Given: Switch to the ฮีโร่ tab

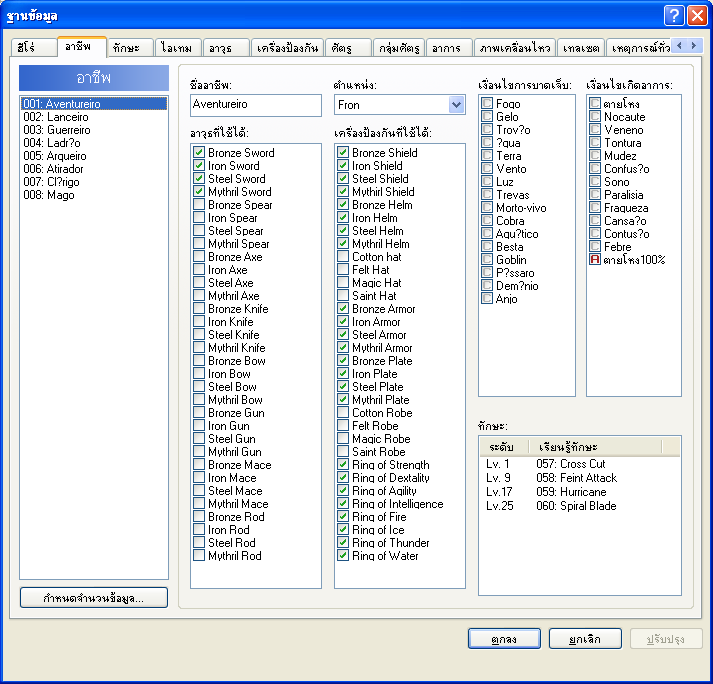Looking at the screenshot, I should pos(33,48).
